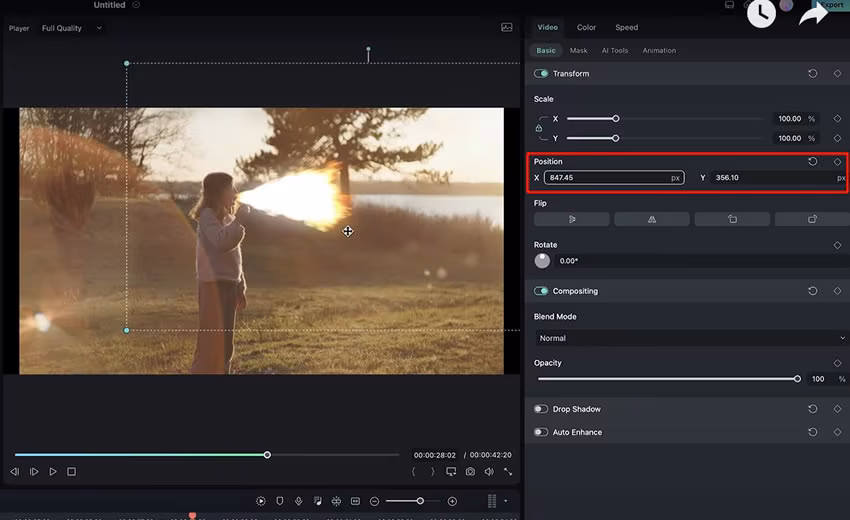Click the flip vertical button
Image resolution: width=850 pixels, height=520 pixels.
click(651, 219)
